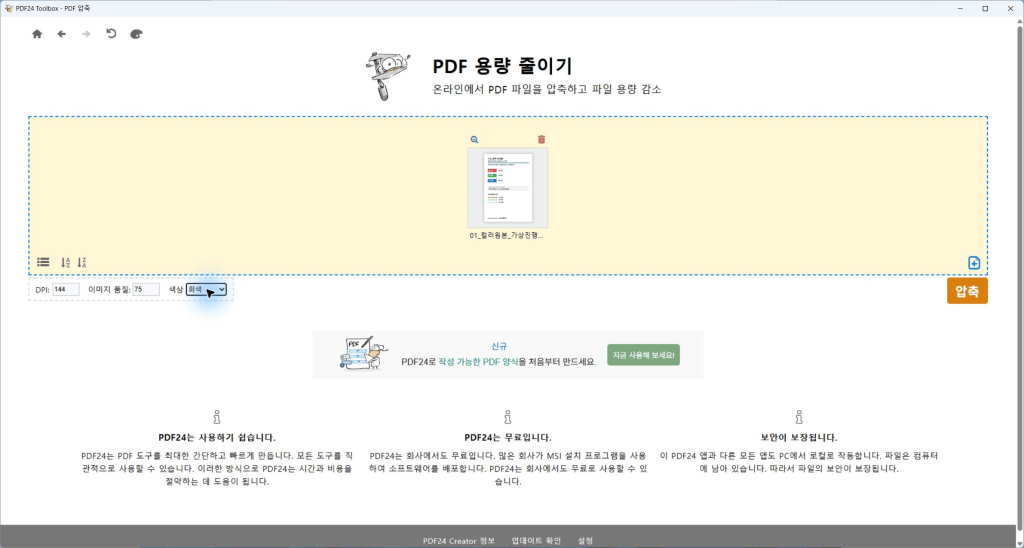
Task: Click info icon above 'PDF24는 사용하기 쉽습니다'
Action: [x=217, y=417]
